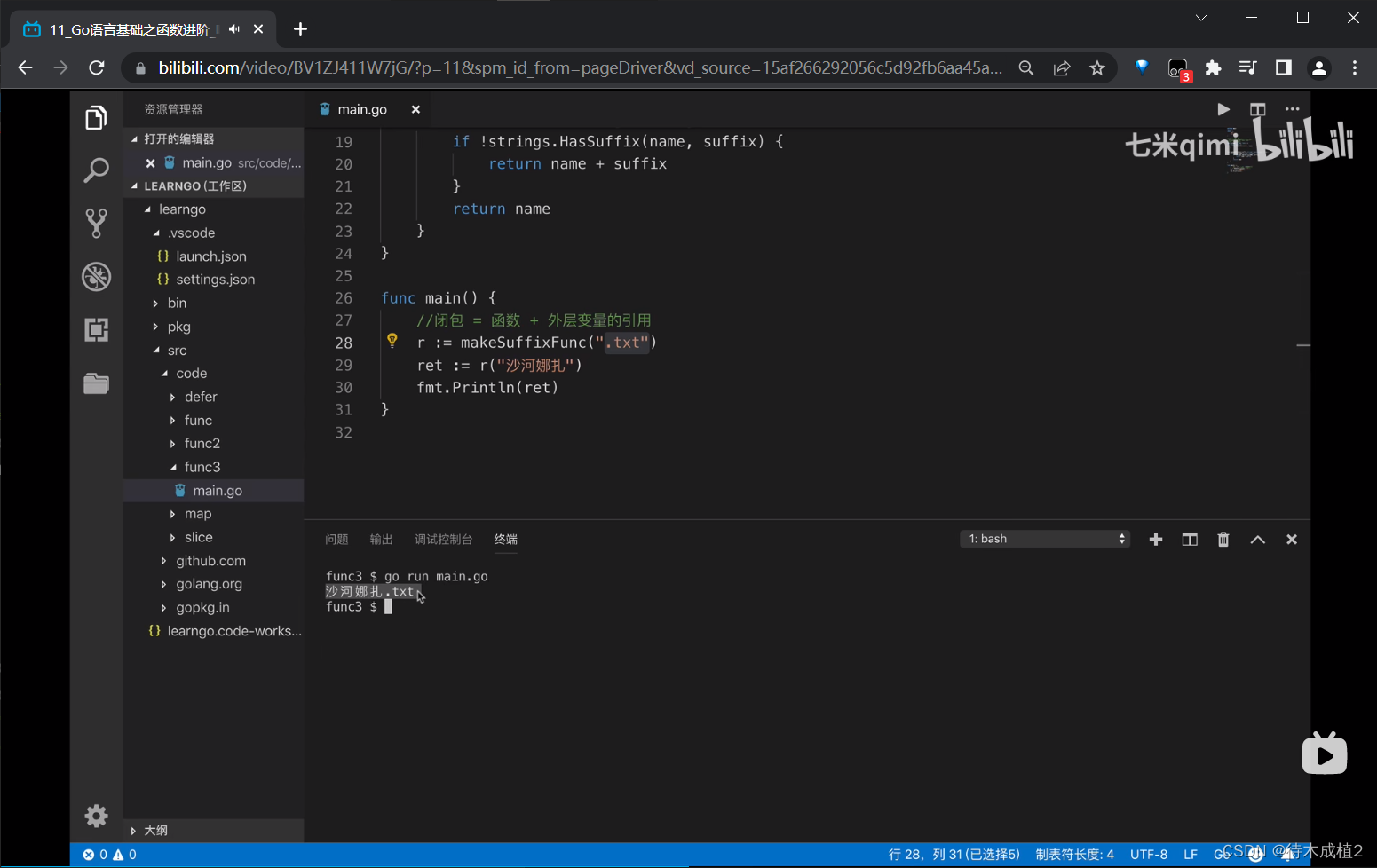The width and height of the screenshot is (1377, 868).
Task: Open the Search view in the activity bar
Action: 96,170
